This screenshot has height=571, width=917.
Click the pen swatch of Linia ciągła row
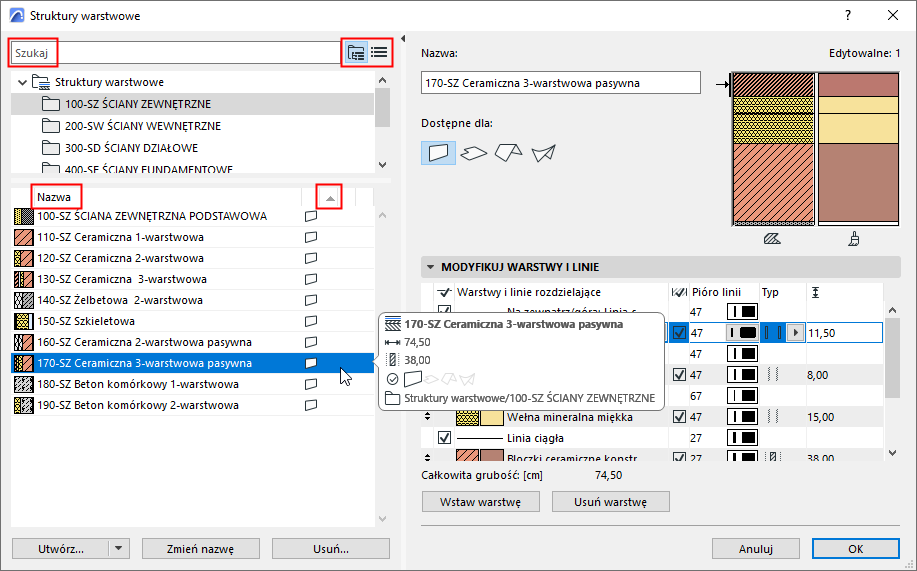tap(742, 438)
